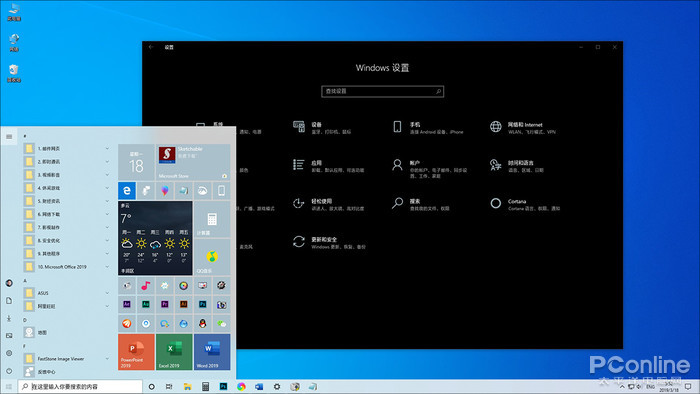700x394 pixels.
Task: Launch the QQ音乐 tile
Action: click(212, 257)
